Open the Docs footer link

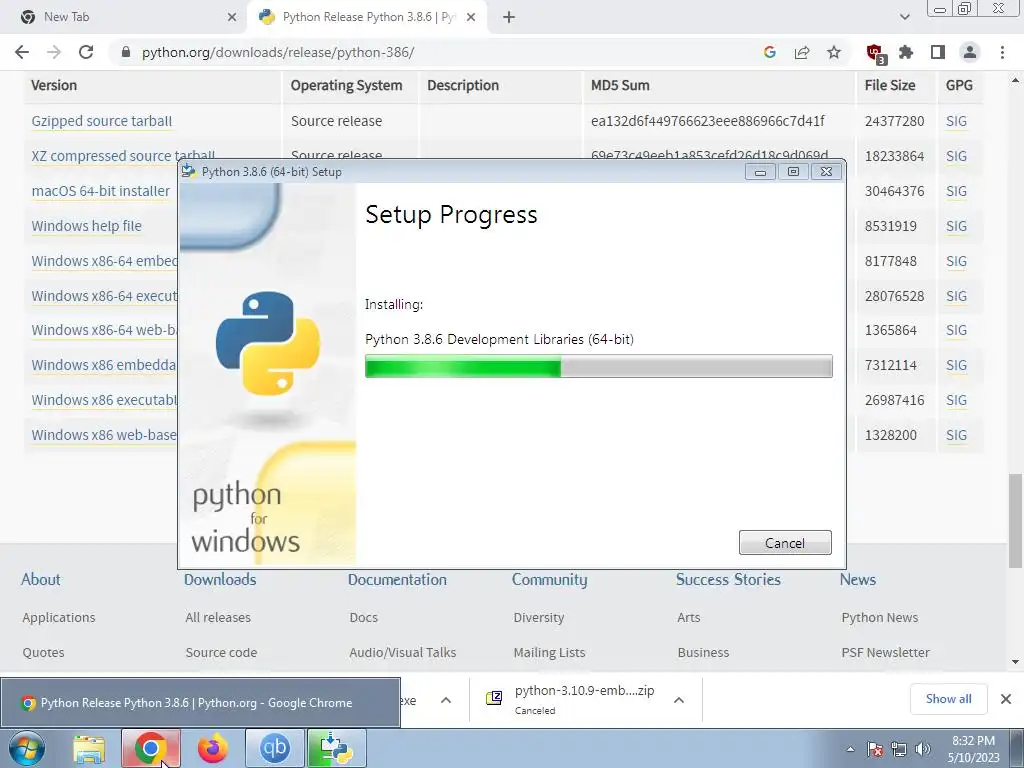click(363, 617)
